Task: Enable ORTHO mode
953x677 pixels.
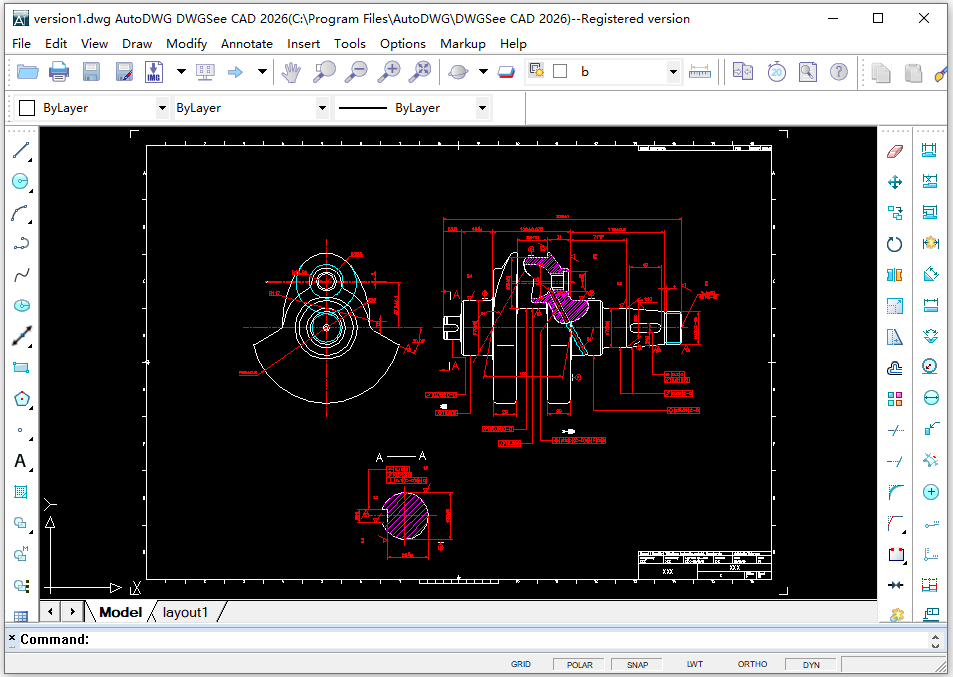Action: pos(752,663)
